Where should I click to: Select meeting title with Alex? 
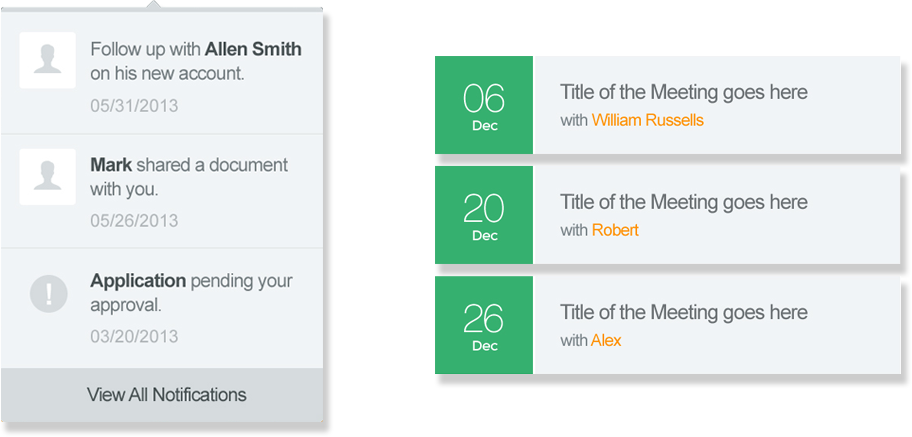click(683, 312)
